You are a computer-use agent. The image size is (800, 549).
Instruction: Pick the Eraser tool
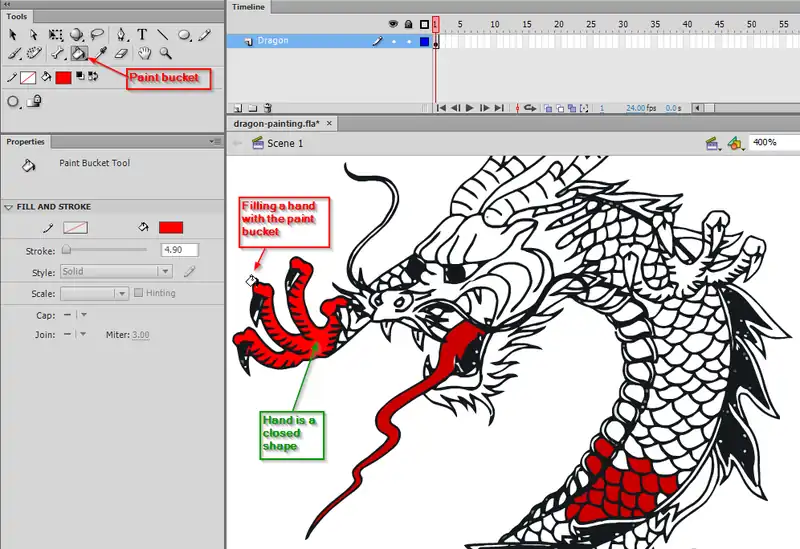pos(122,53)
